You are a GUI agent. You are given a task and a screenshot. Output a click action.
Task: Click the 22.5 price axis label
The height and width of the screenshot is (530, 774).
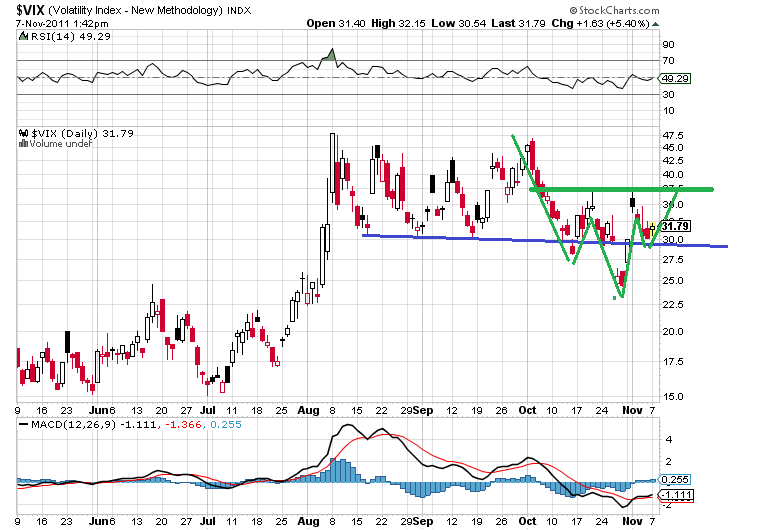coord(673,304)
